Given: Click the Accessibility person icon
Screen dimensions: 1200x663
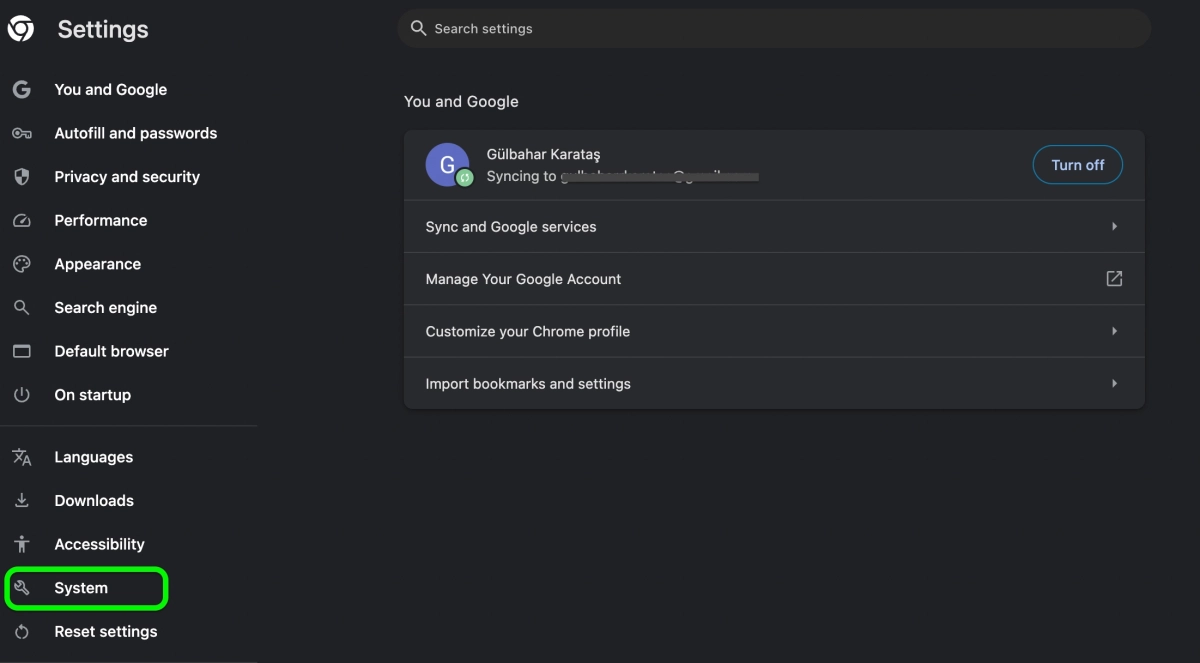Looking at the screenshot, I should [21, 543].
